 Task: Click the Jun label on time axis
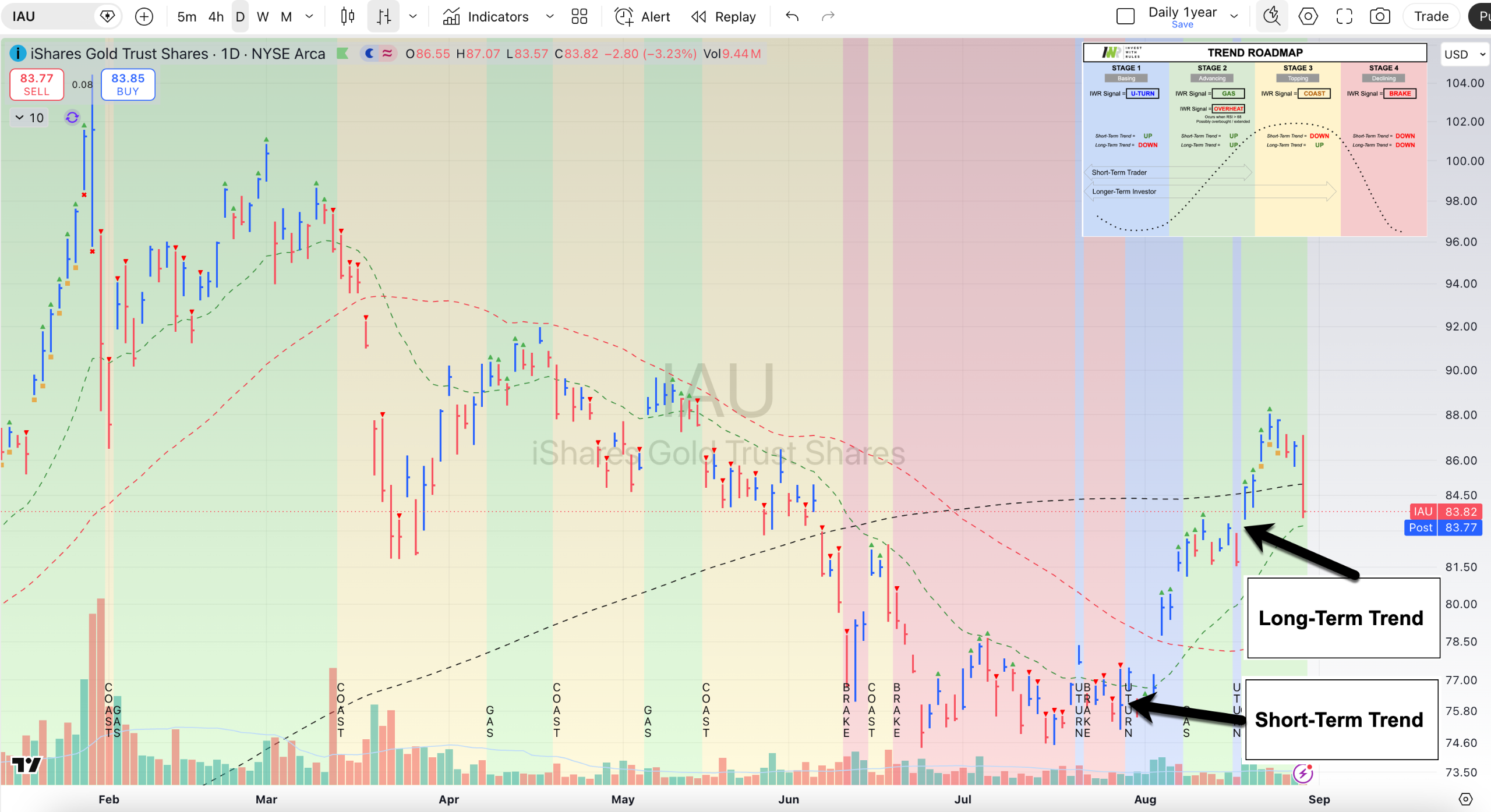pyautogui.click(x=789, y=799)
